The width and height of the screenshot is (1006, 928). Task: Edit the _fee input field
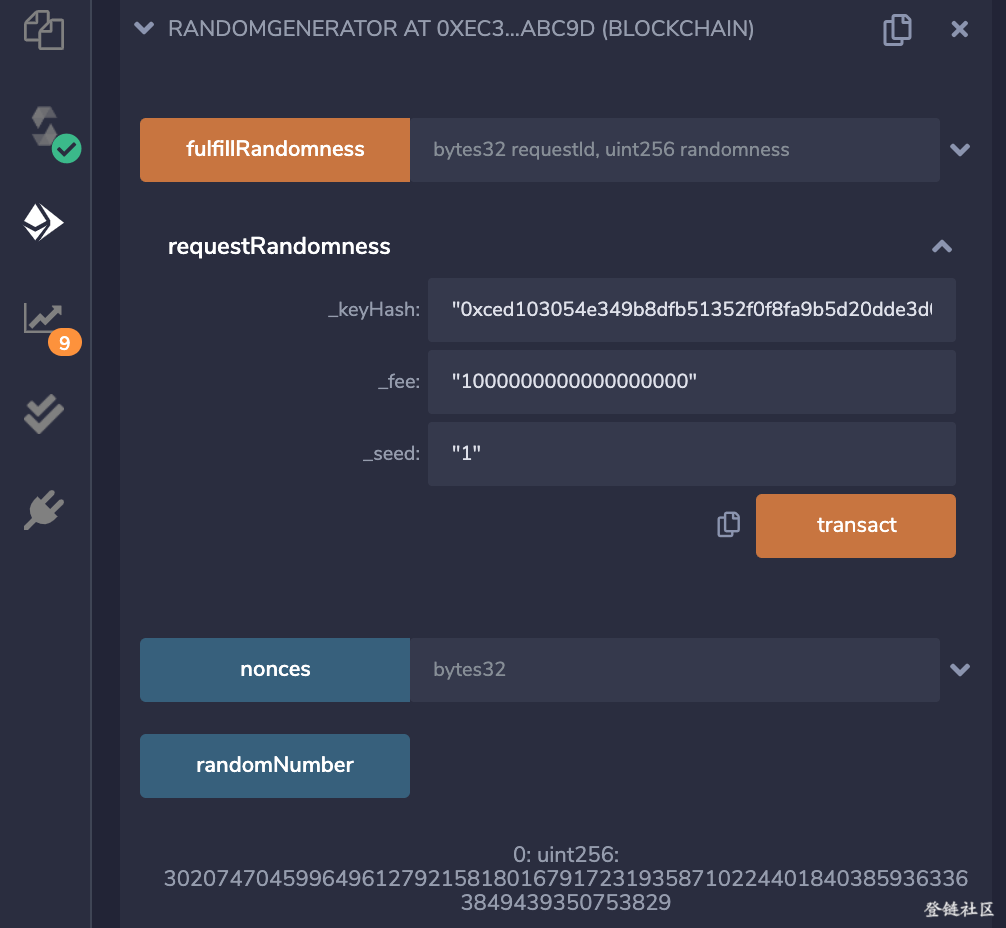tap(692, 382)
